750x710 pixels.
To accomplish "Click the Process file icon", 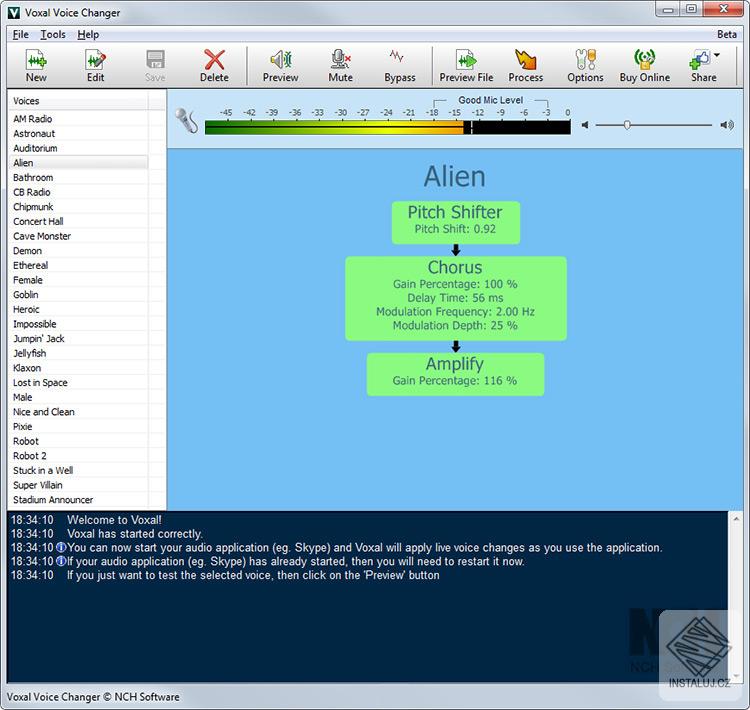I will click(x=525, y=65).
